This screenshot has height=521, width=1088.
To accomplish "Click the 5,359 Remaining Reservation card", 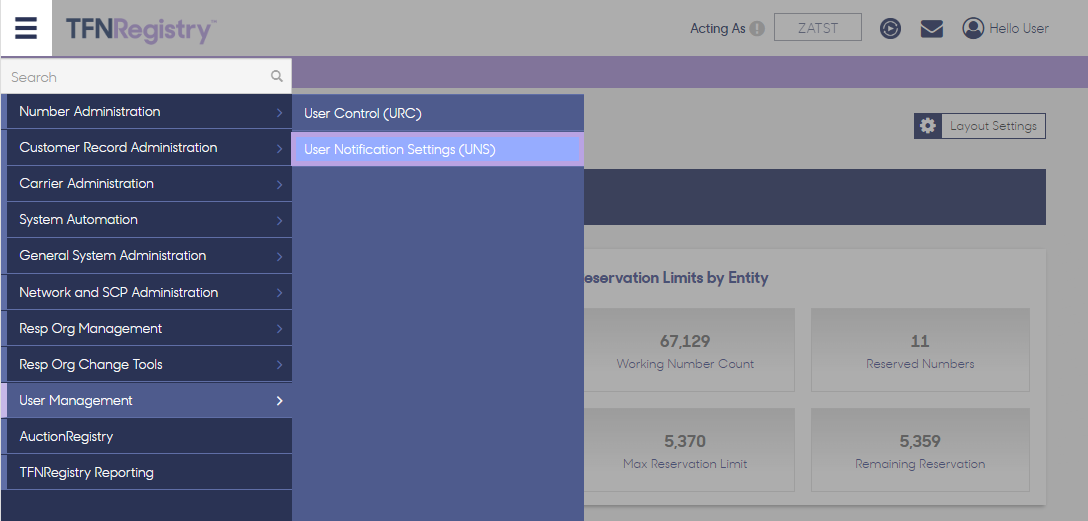I will click(x=920, y=450).
